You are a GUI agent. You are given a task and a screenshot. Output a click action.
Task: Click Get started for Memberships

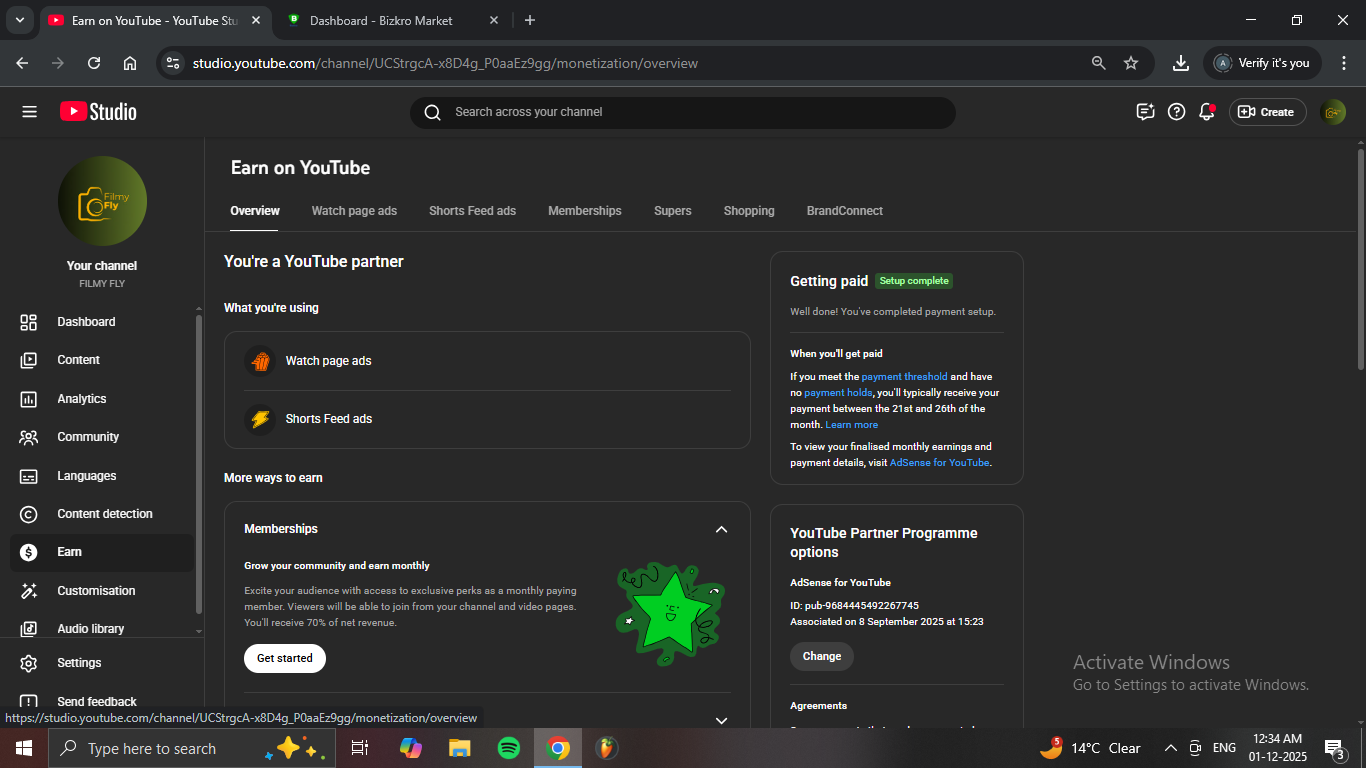point(285,658)
